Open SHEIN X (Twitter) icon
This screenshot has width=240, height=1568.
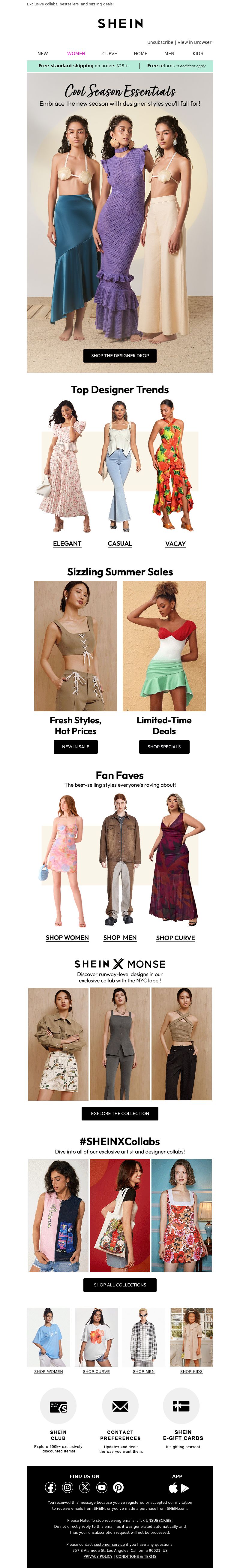[85, 1487]
